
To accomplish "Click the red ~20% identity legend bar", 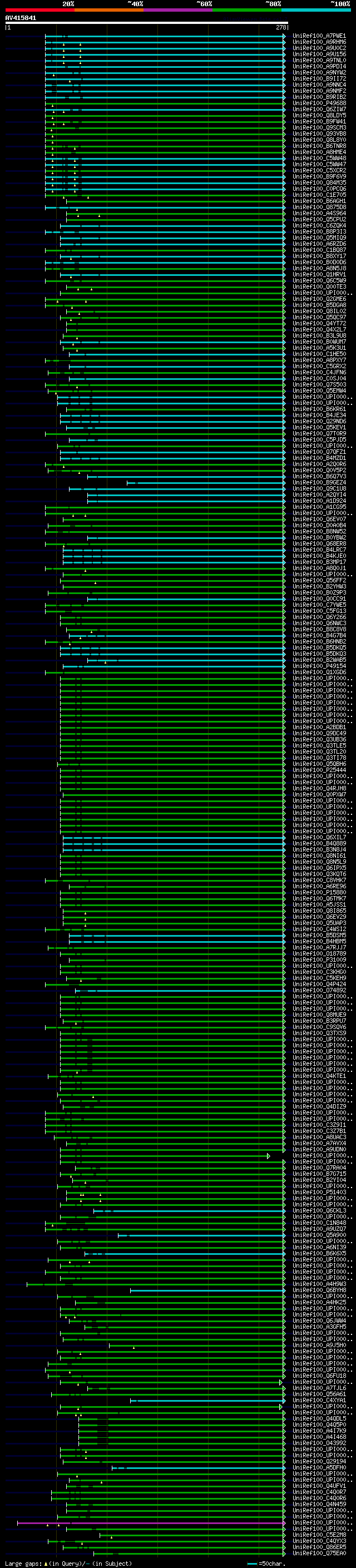I will pos(39,10).
